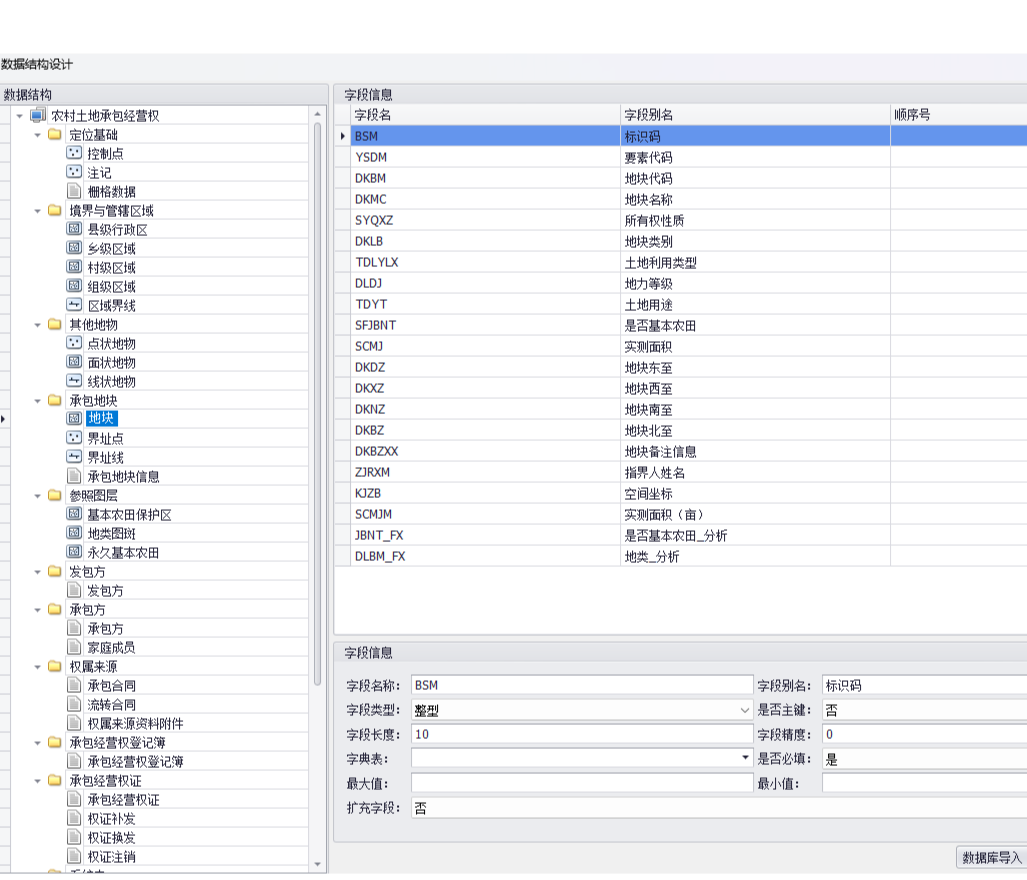Click the 字段别名 input showing 标识码
This screenshot has width=1027, height=880.
coord(924,685)
